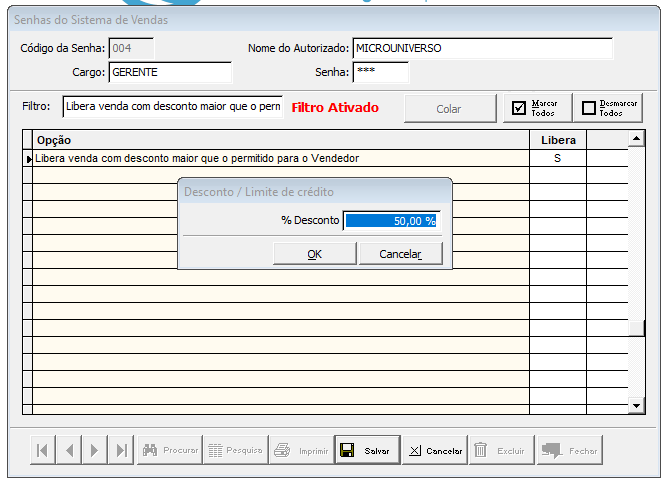Click the Procurar binoculars button

click(170, 450)
